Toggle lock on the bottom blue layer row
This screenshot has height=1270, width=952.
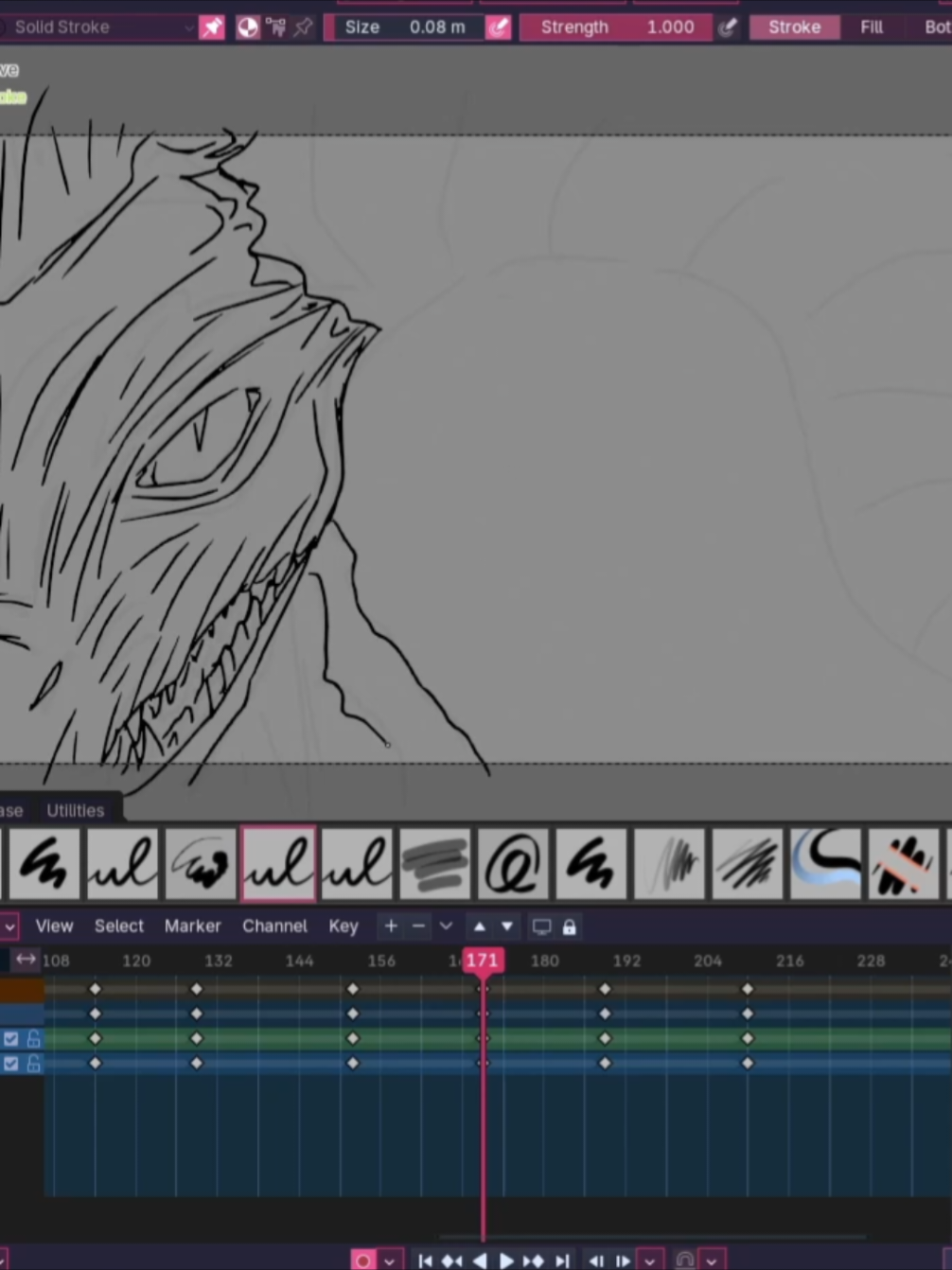34,1064
